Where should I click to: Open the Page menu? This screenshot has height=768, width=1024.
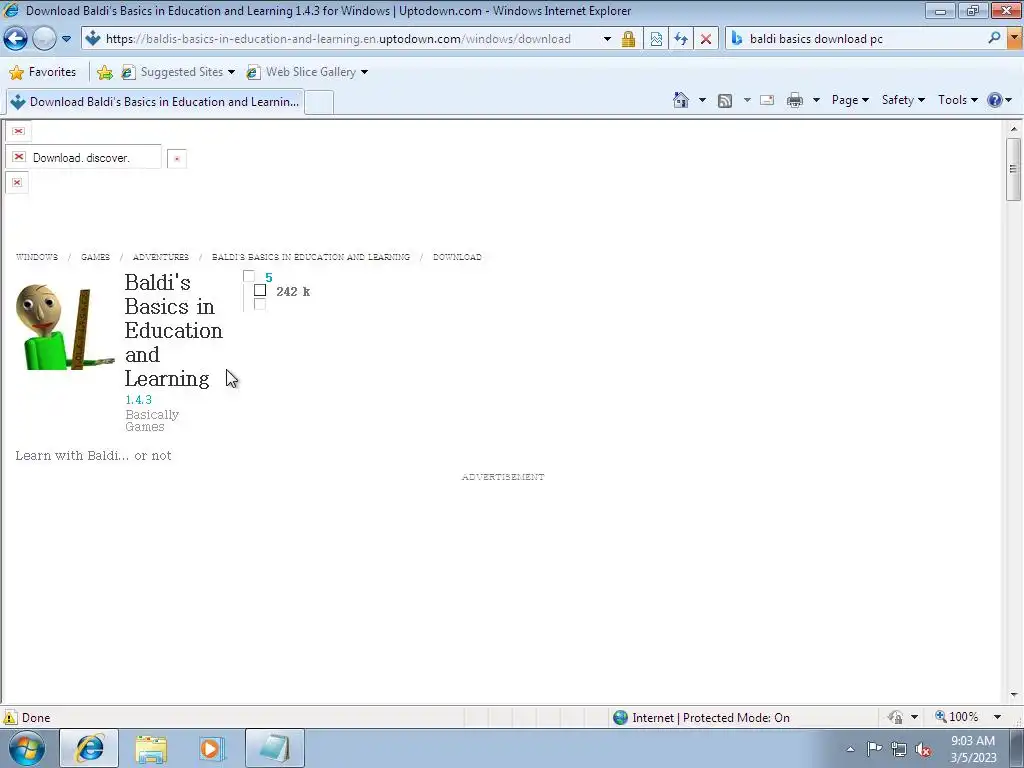pos(850,100)
